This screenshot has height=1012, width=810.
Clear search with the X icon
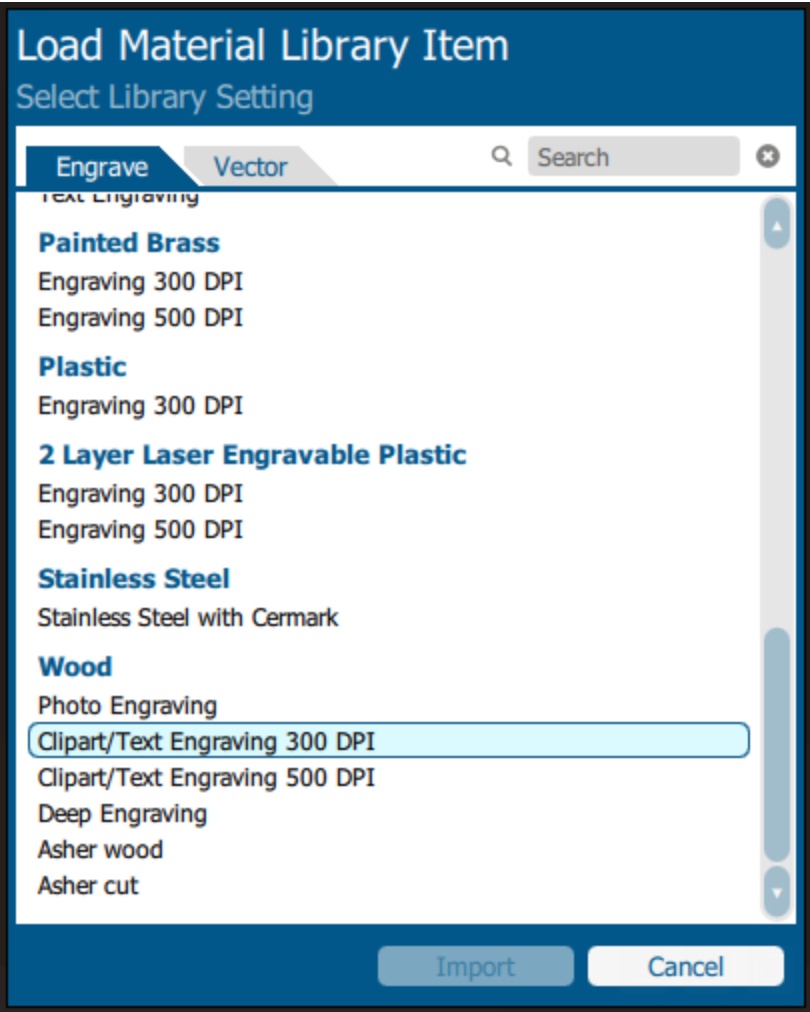[x=767, y=156]
